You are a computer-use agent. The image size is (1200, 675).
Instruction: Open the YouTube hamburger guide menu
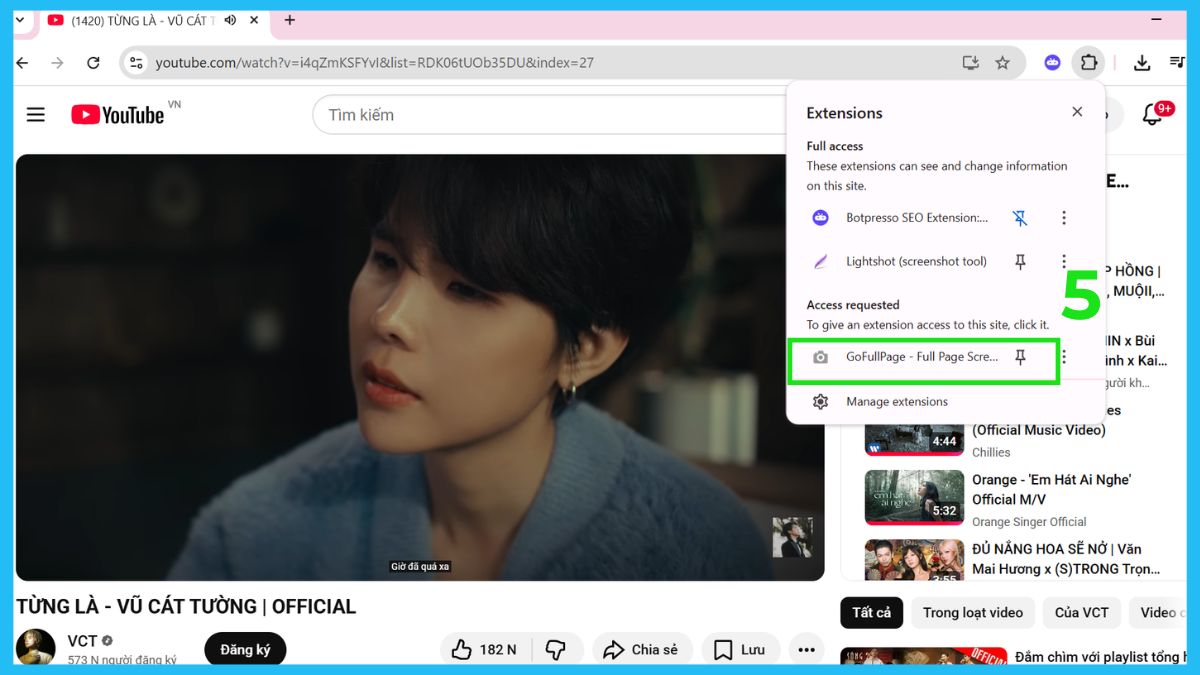click(x=36, y=115)
